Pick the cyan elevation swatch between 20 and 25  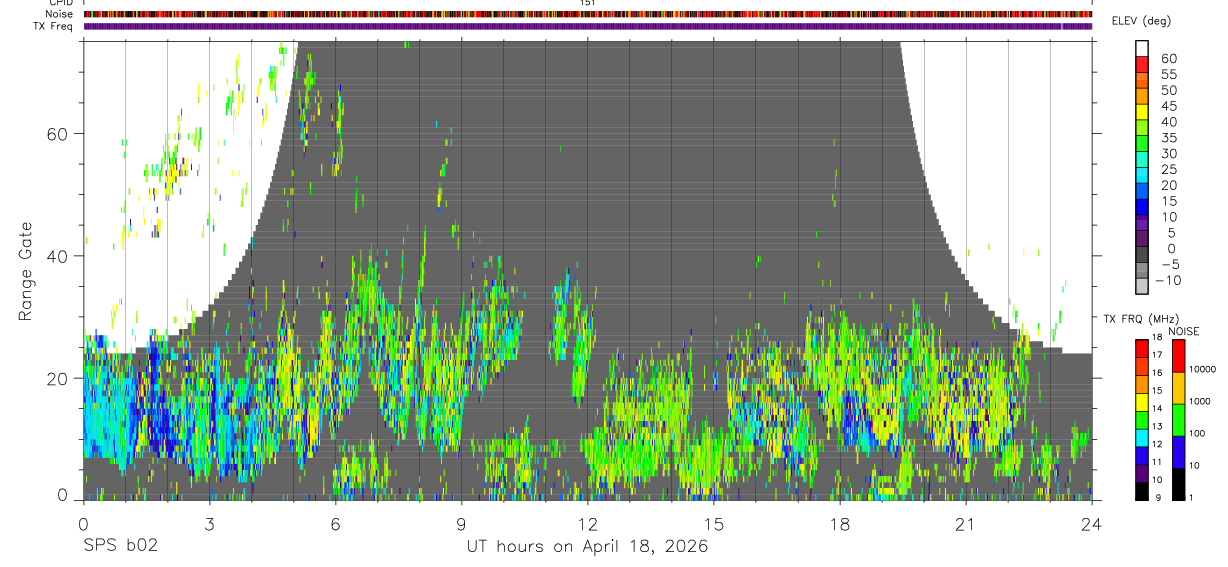click(x=1142, y=173)
